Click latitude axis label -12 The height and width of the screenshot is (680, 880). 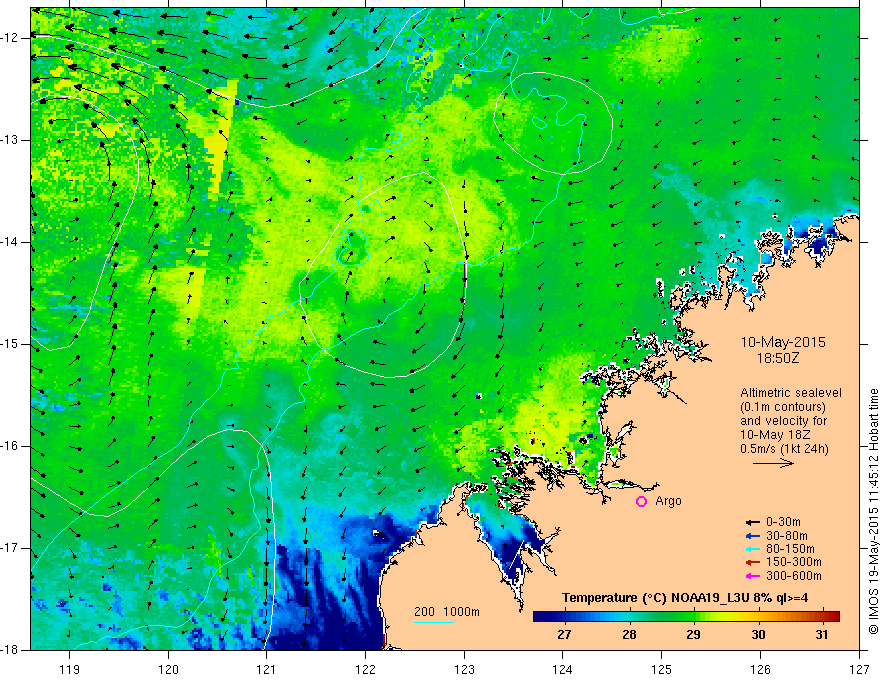click(11, 38)
